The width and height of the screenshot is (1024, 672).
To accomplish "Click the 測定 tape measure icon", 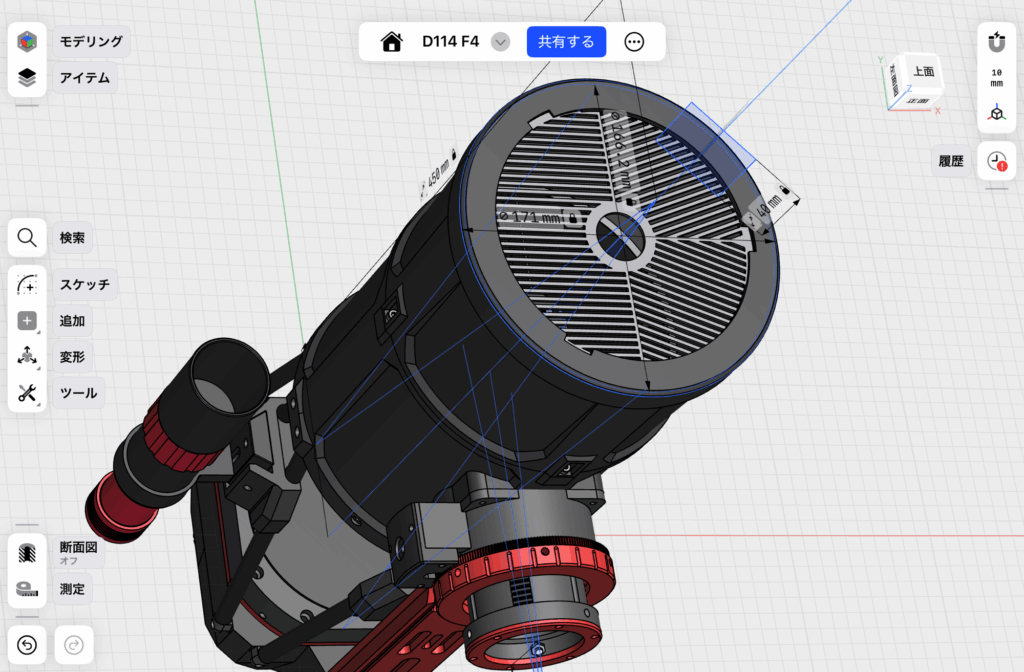I will point(28,589).
